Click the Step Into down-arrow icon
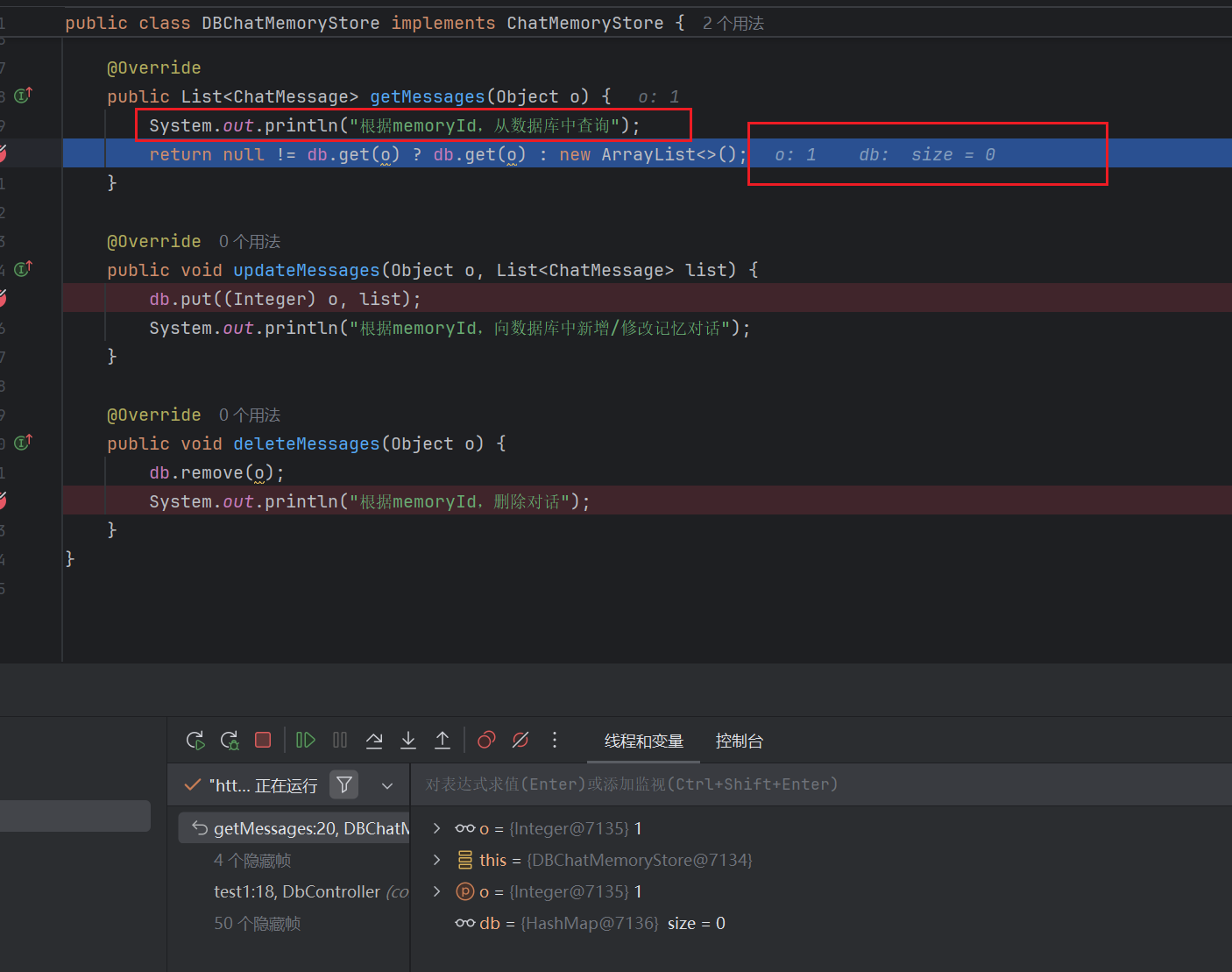 point(408,741)
